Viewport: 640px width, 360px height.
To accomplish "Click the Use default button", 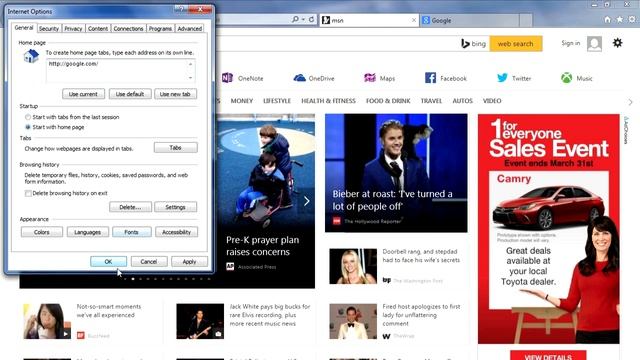I will pyautogui.click(x=130, y=94).
